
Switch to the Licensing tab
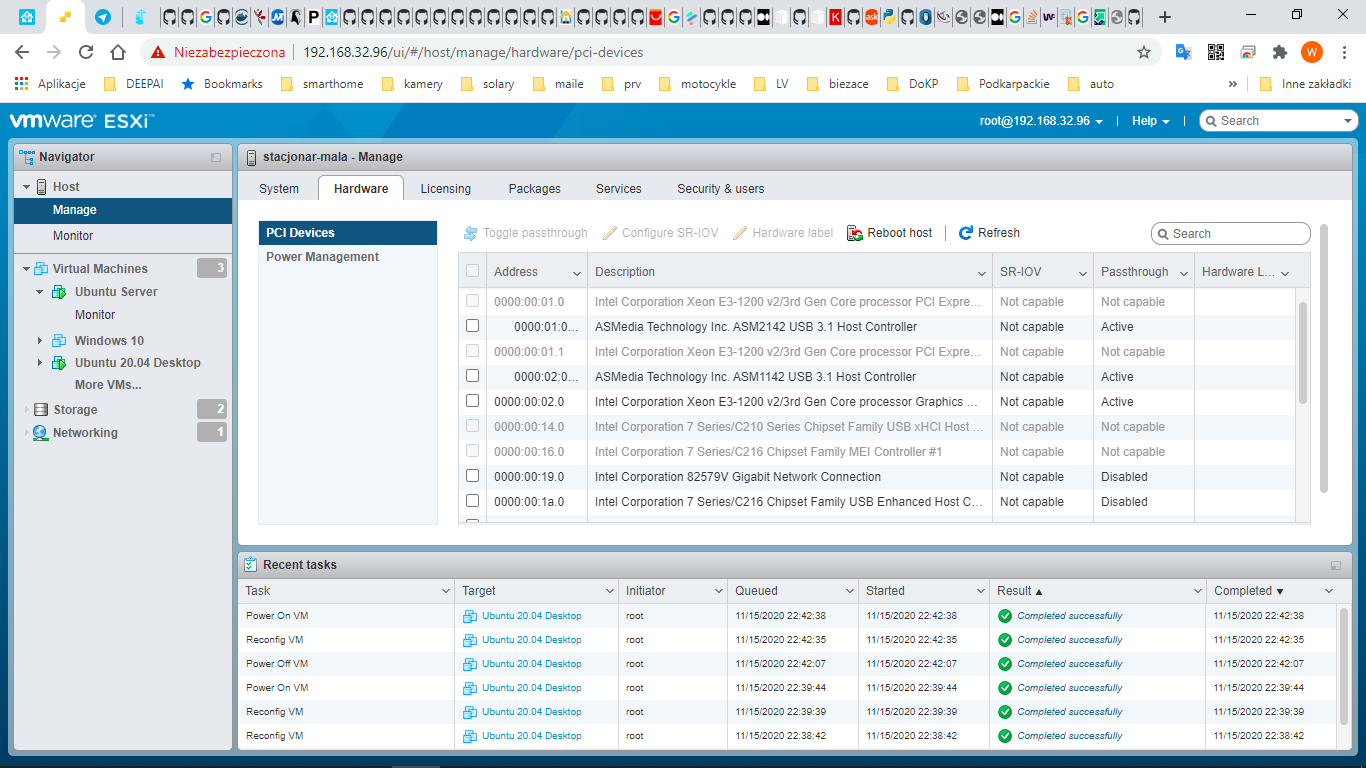(446, 188)
